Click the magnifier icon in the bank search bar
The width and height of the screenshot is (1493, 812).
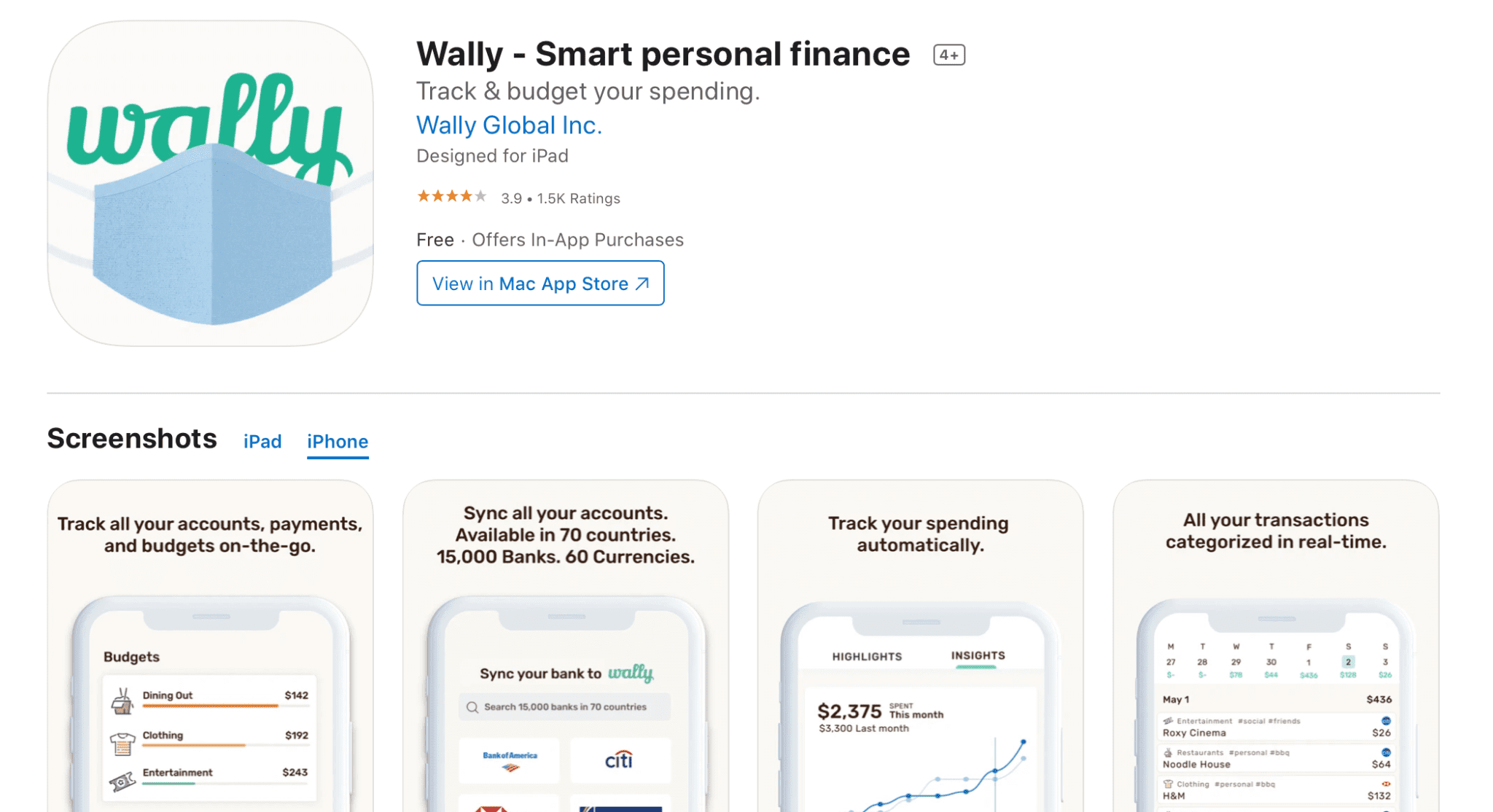pos(473,706)
